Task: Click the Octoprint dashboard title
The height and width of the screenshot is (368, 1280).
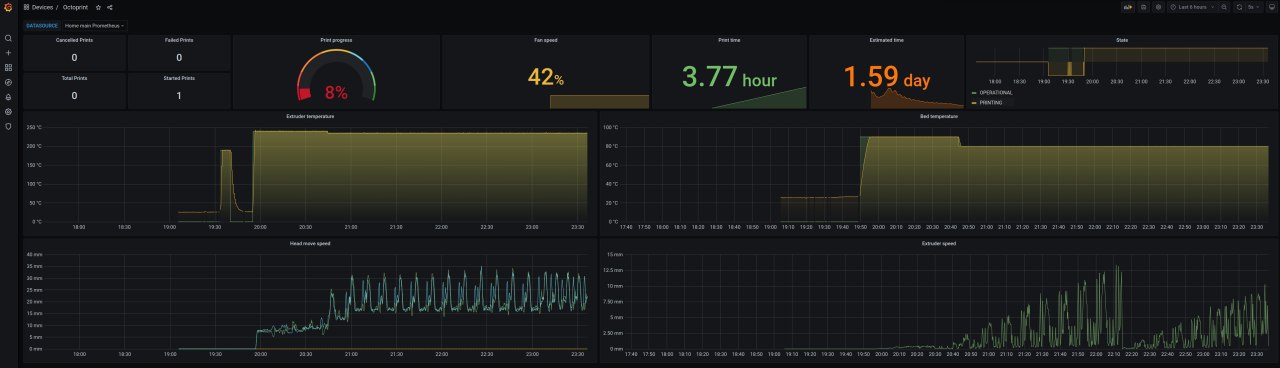Action: (76, 7)
